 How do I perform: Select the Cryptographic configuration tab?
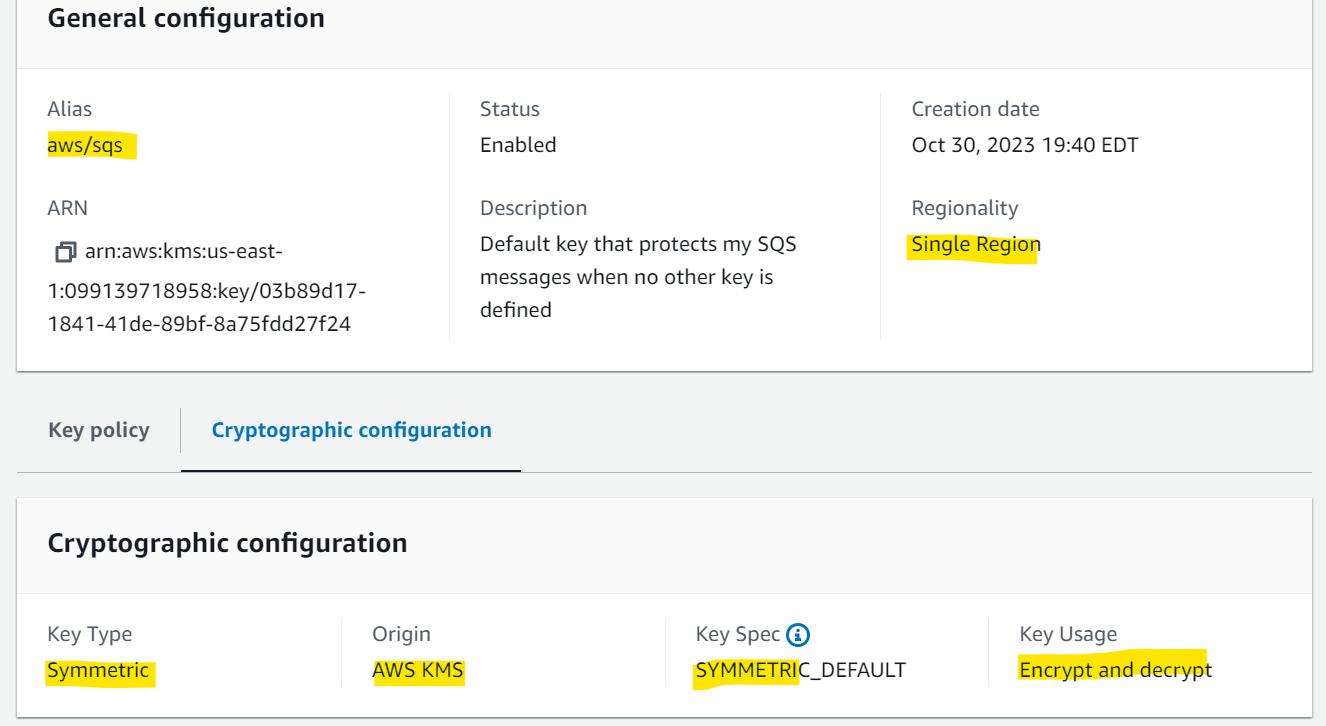[x=351, y=430]
